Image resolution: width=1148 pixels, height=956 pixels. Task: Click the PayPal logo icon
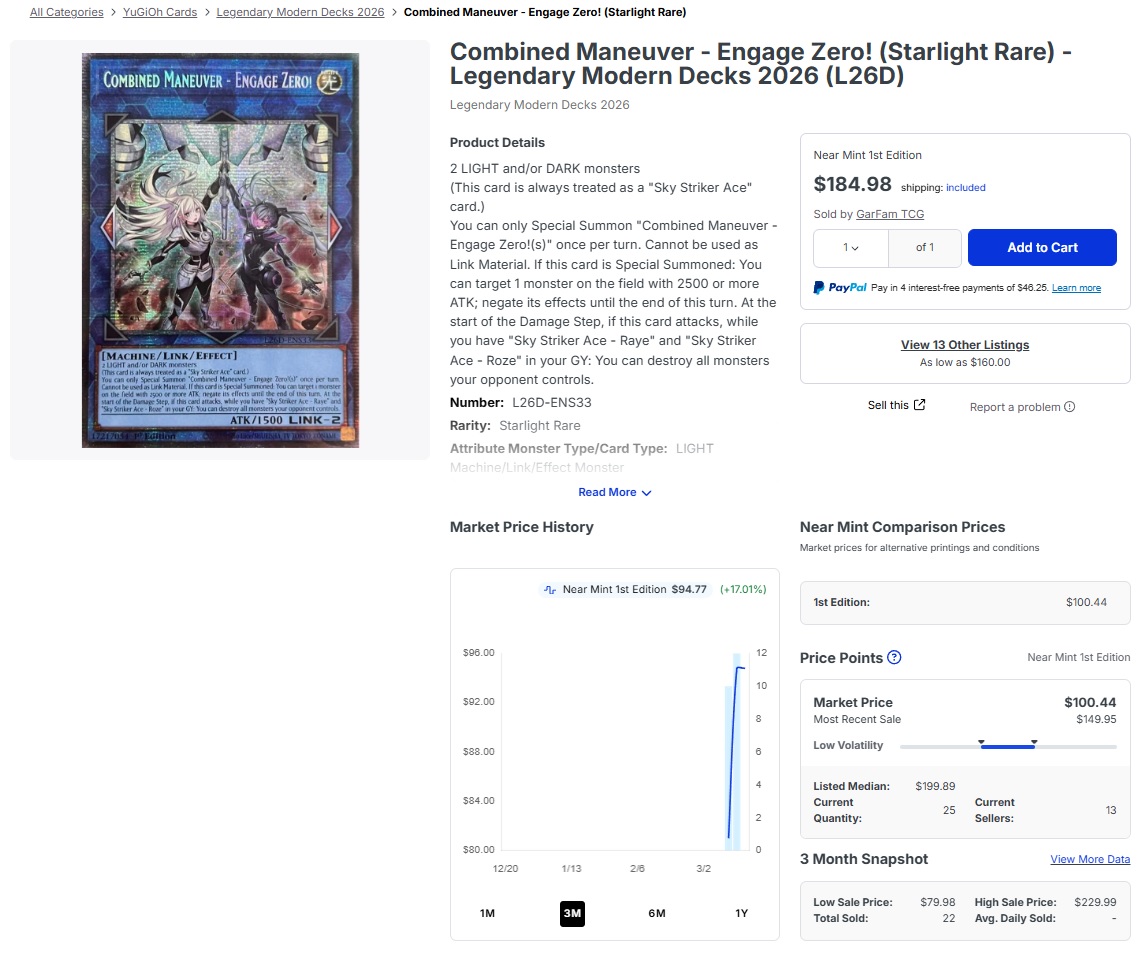coord(840,288)
